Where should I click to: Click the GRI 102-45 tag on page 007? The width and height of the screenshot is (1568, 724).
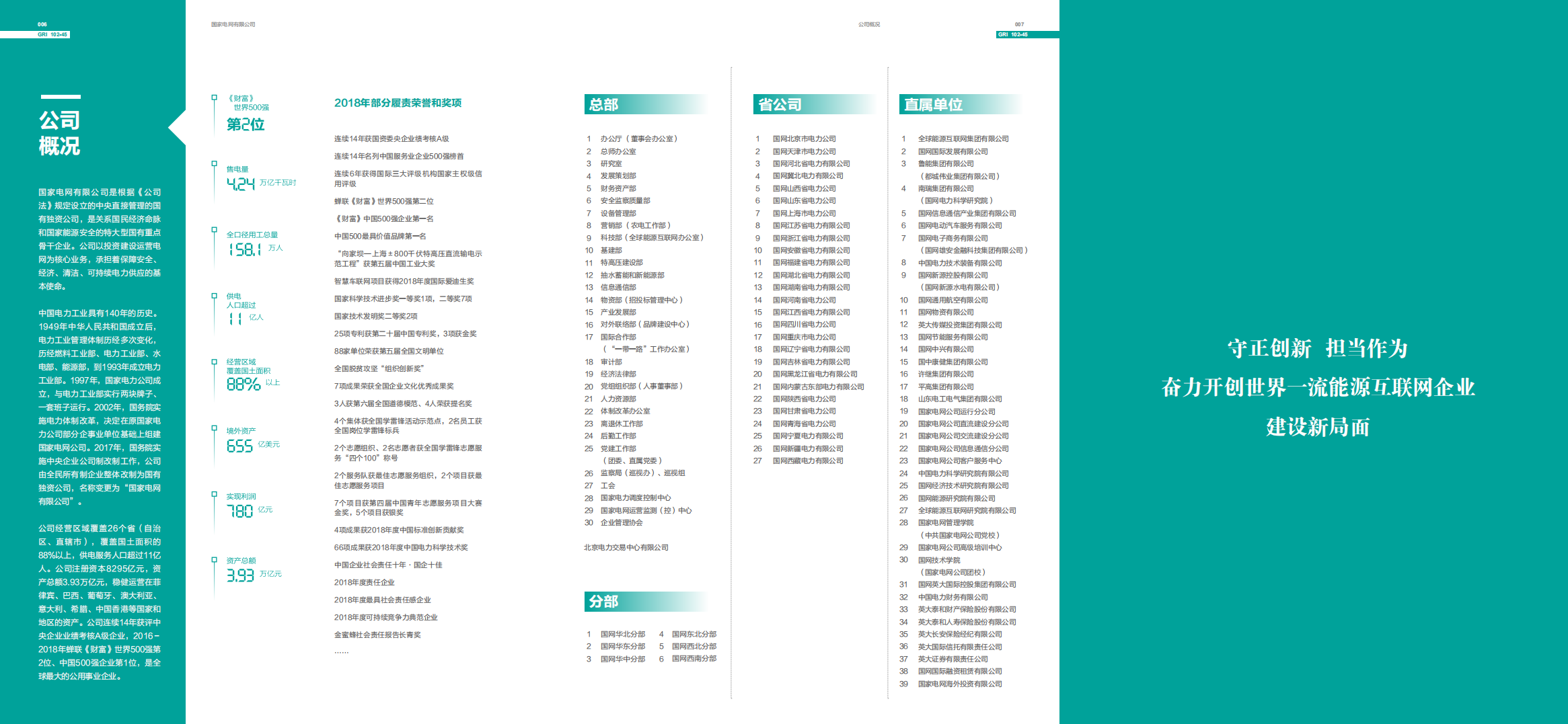tap(1012, 34)
